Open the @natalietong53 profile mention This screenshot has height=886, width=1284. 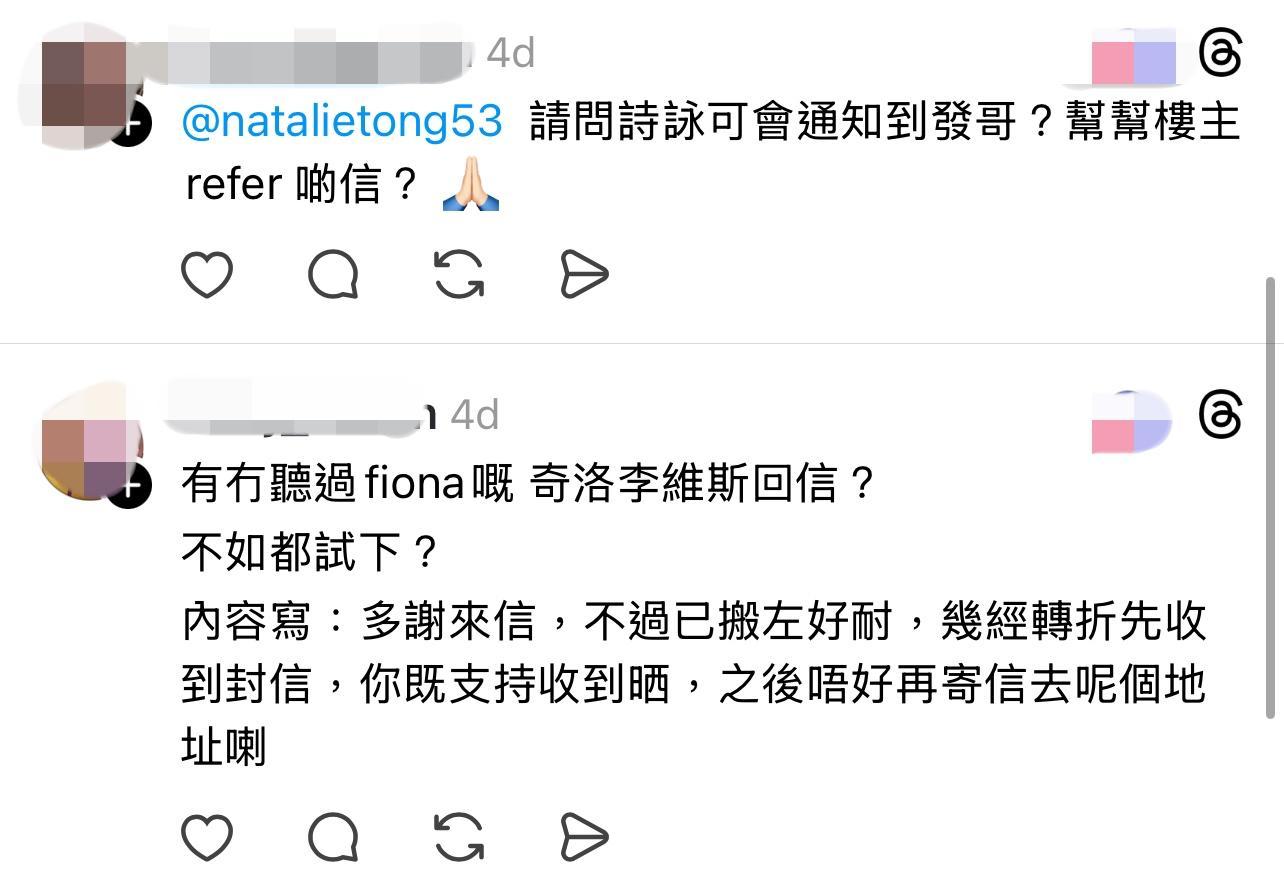[342, 122]
